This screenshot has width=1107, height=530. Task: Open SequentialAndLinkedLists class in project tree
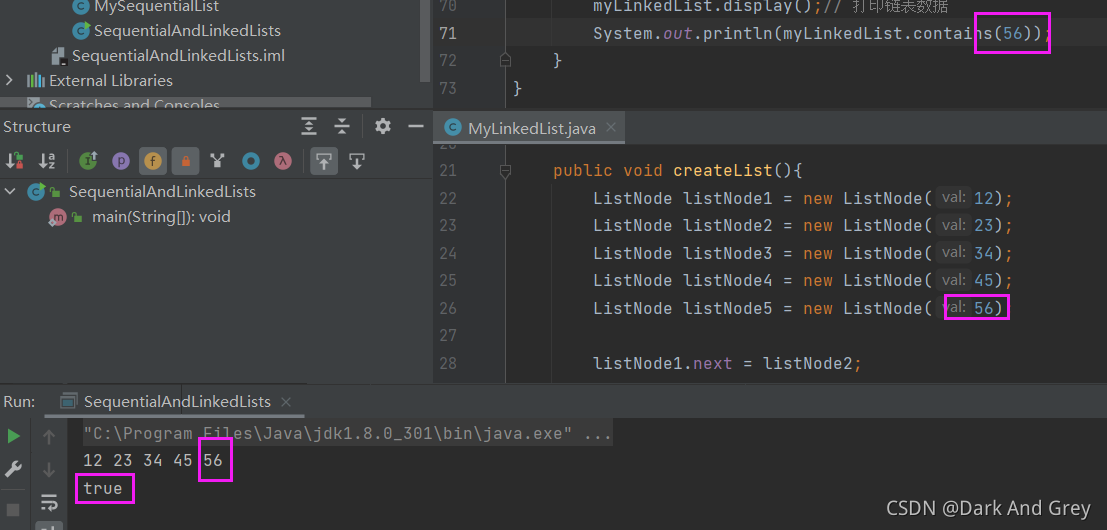(187, 30)
